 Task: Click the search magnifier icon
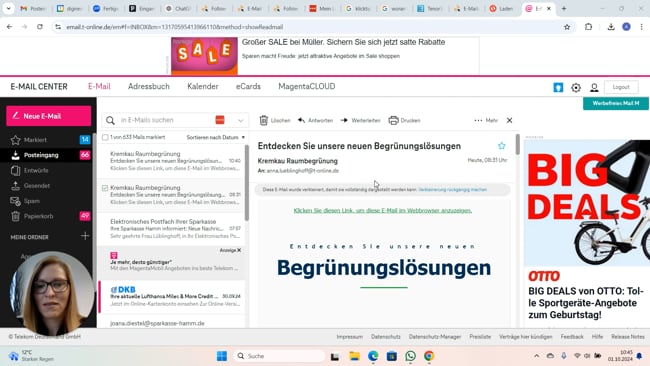coord(110,120)
